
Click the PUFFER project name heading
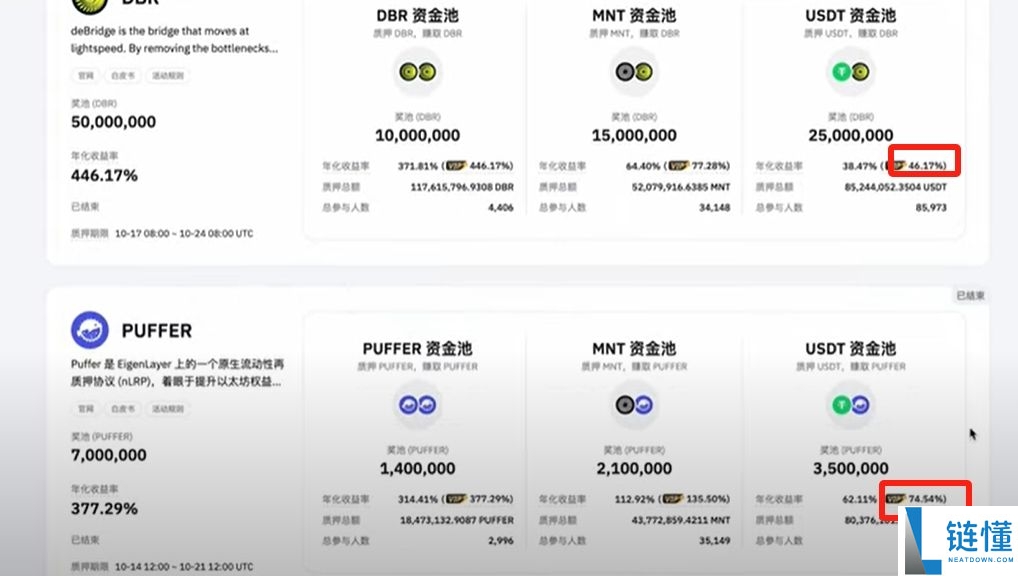click(156, 331)
